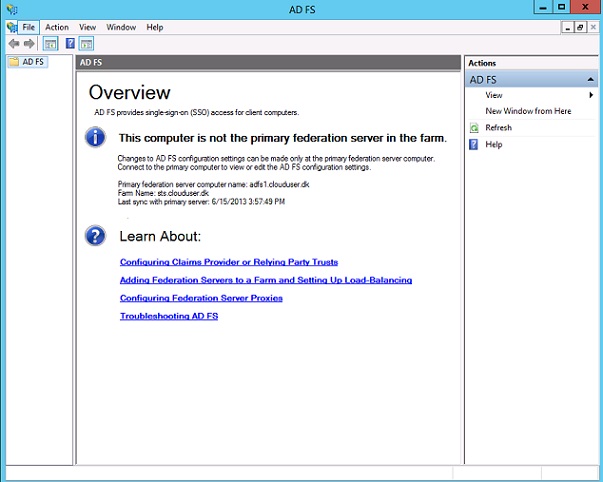Close the AD FS main window

coord(585,7)
